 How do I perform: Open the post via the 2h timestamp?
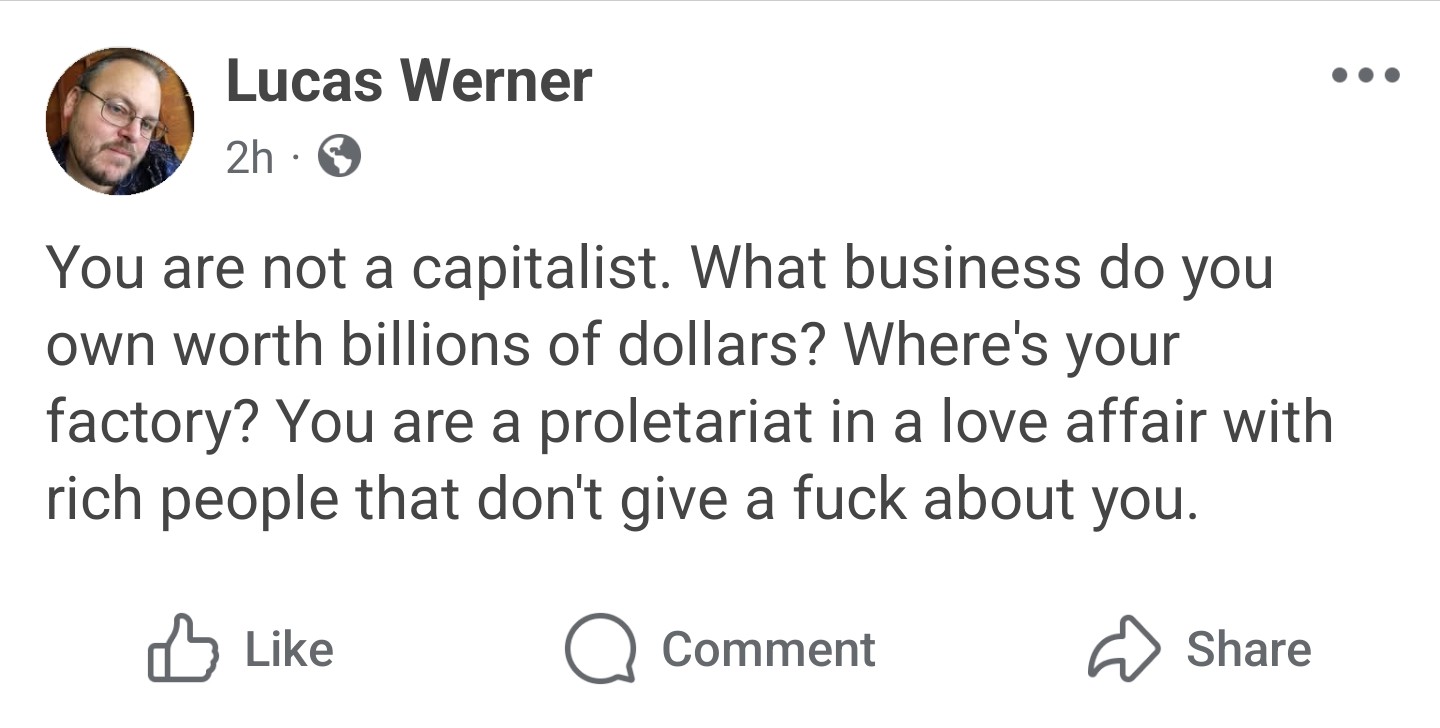tap(249, 157)
